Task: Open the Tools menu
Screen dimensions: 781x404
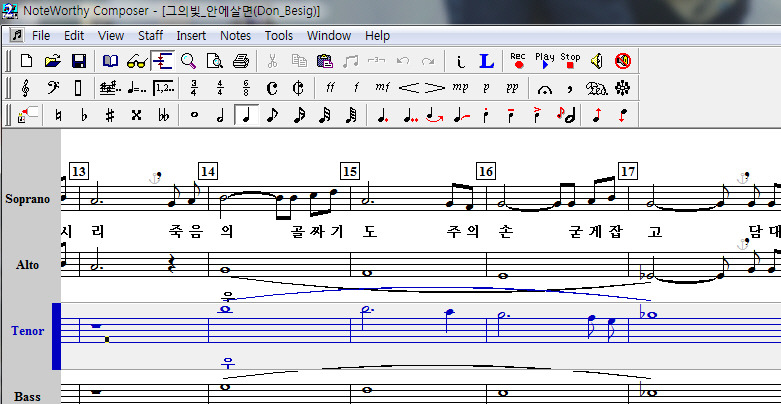Action: (x=278, y=35)
